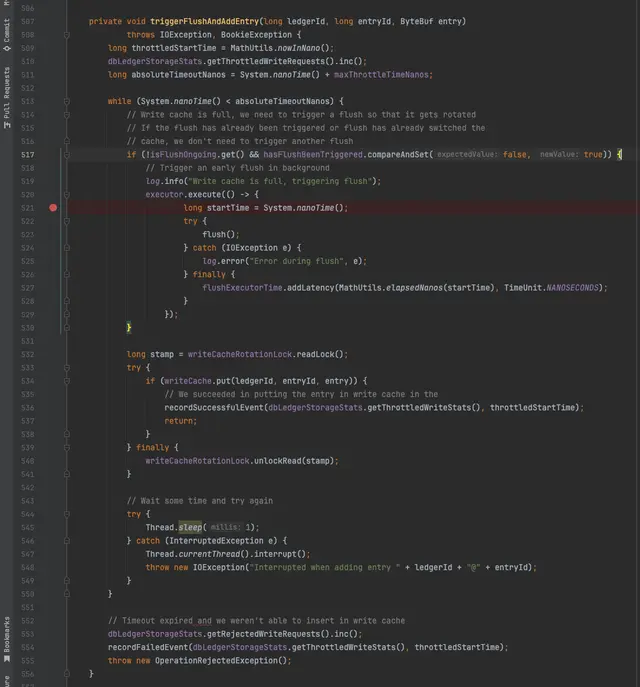
Task: Place cursor on highlighted closing brace, line 530
Action: 129,328
